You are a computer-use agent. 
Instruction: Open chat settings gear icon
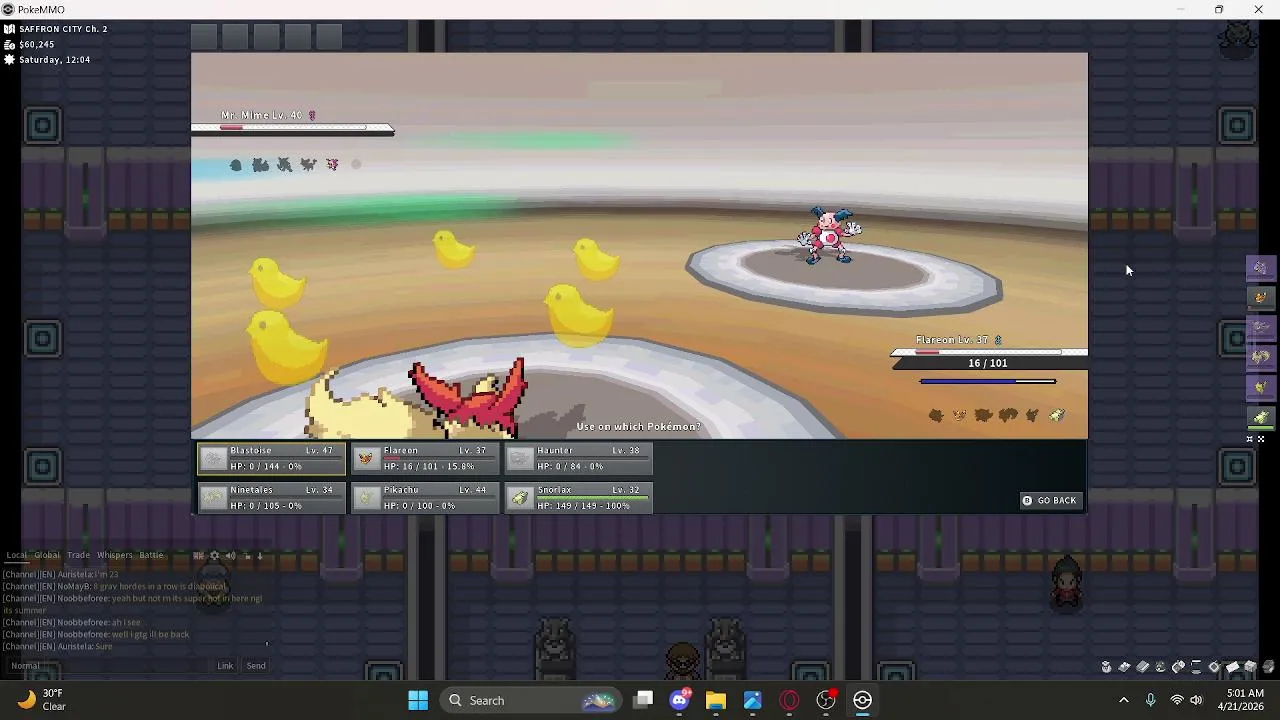click(214, 555)
